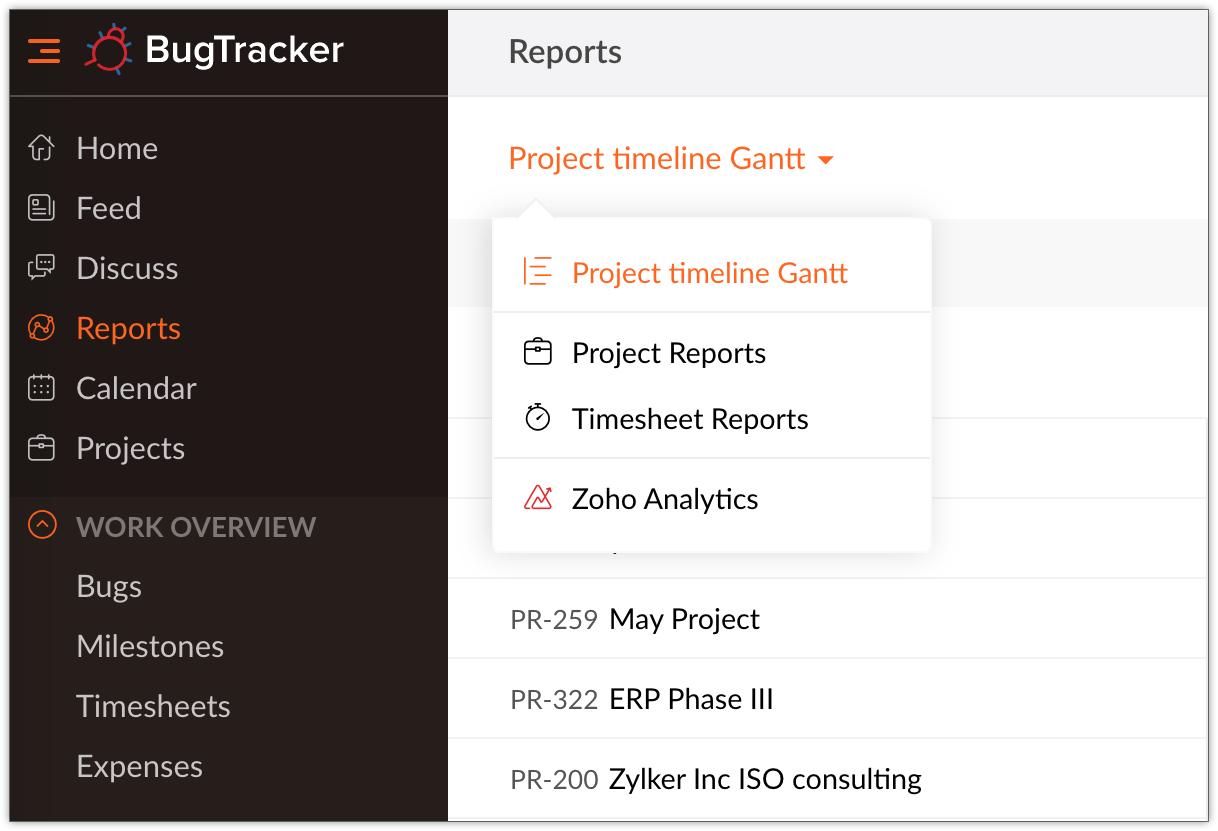Open the Calendar icon

[41, 387]
